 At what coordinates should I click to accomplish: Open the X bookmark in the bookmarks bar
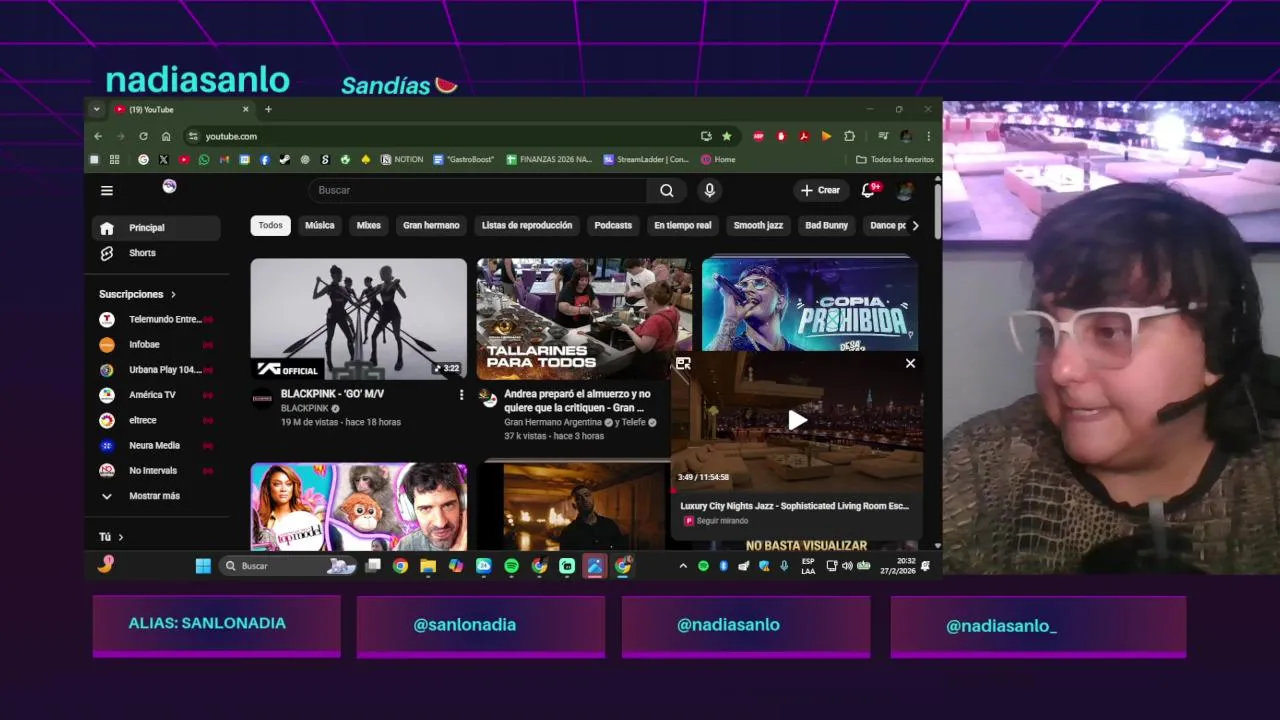163,159
